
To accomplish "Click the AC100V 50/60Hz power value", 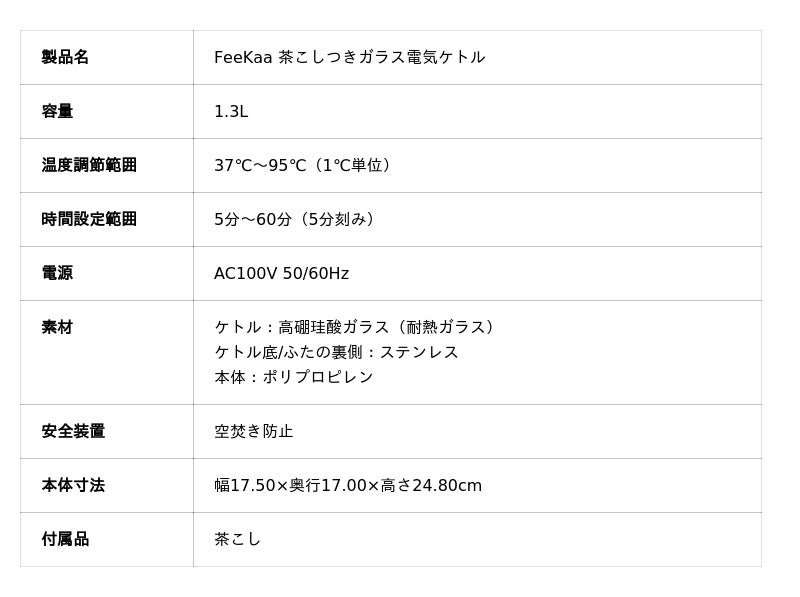I will [x=281, y=273].
